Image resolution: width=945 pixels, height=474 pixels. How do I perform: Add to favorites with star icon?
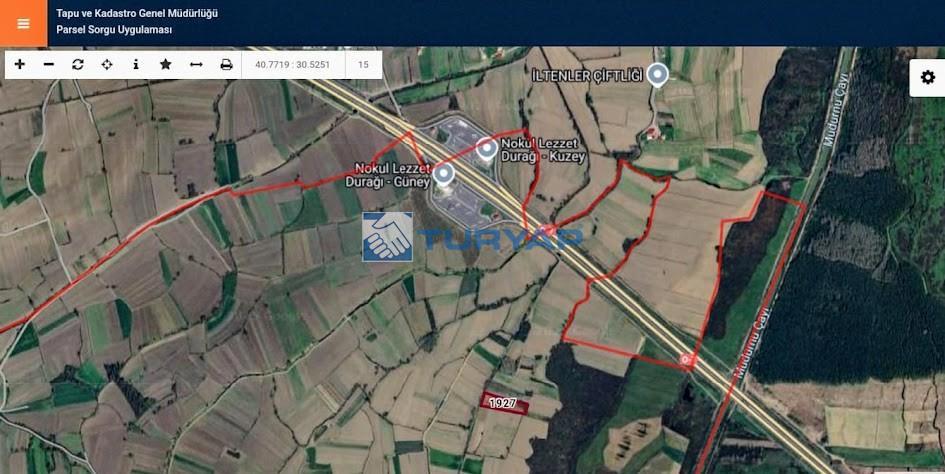[x=166, y=65]
